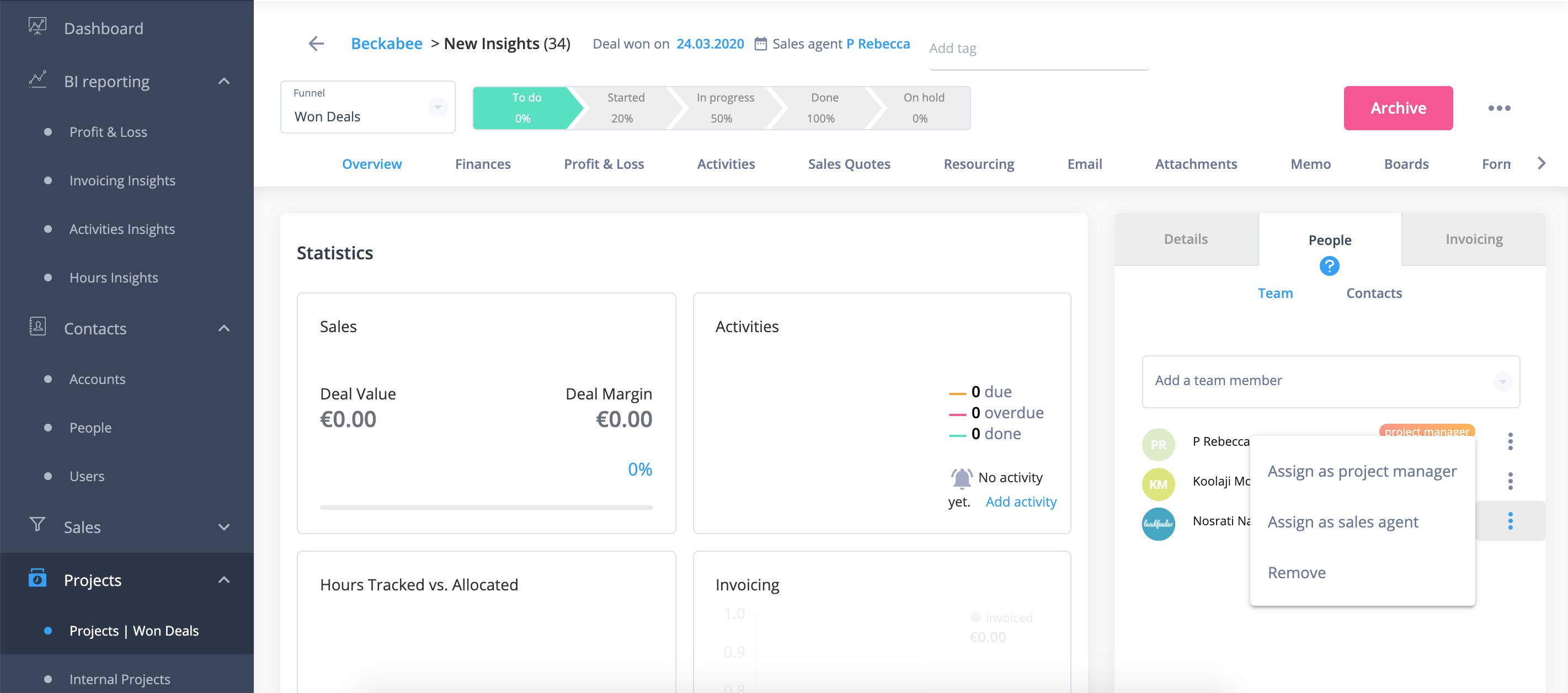Click the deal won date 24.03.2020
This screenshot has height=693, width=1568.
click(710, 44)
